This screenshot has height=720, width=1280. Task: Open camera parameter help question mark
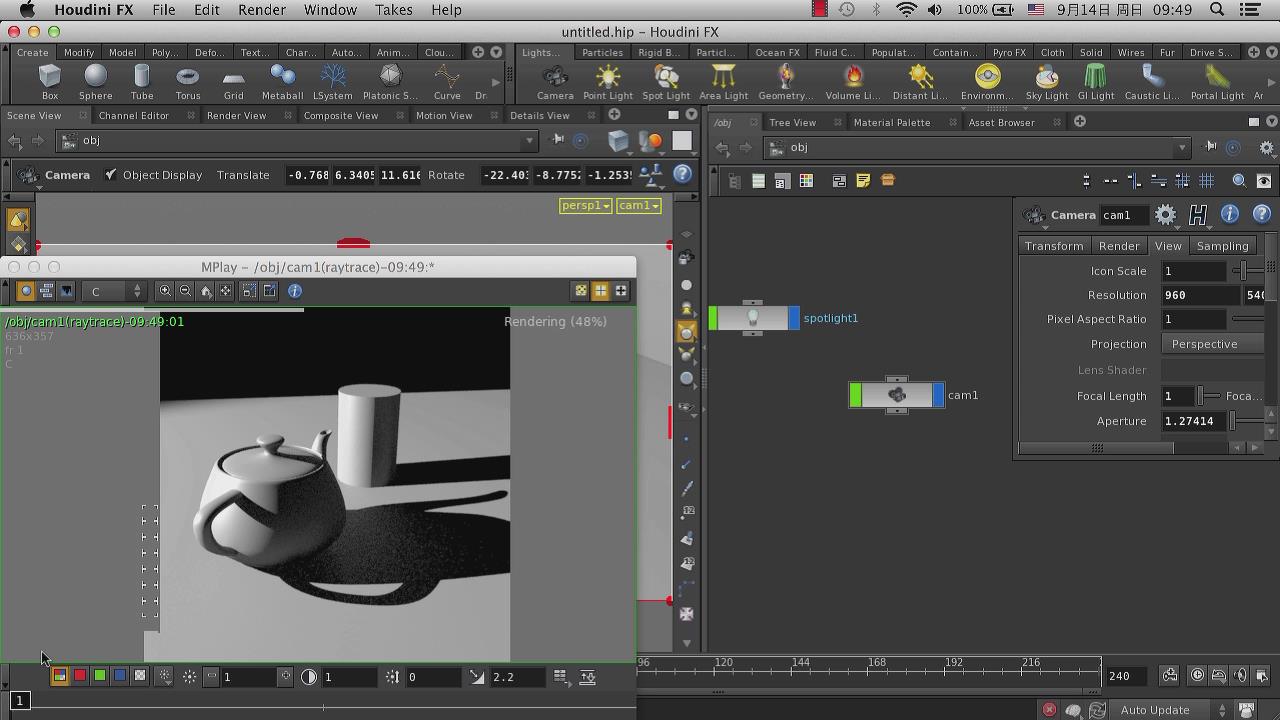(1262, 214)
